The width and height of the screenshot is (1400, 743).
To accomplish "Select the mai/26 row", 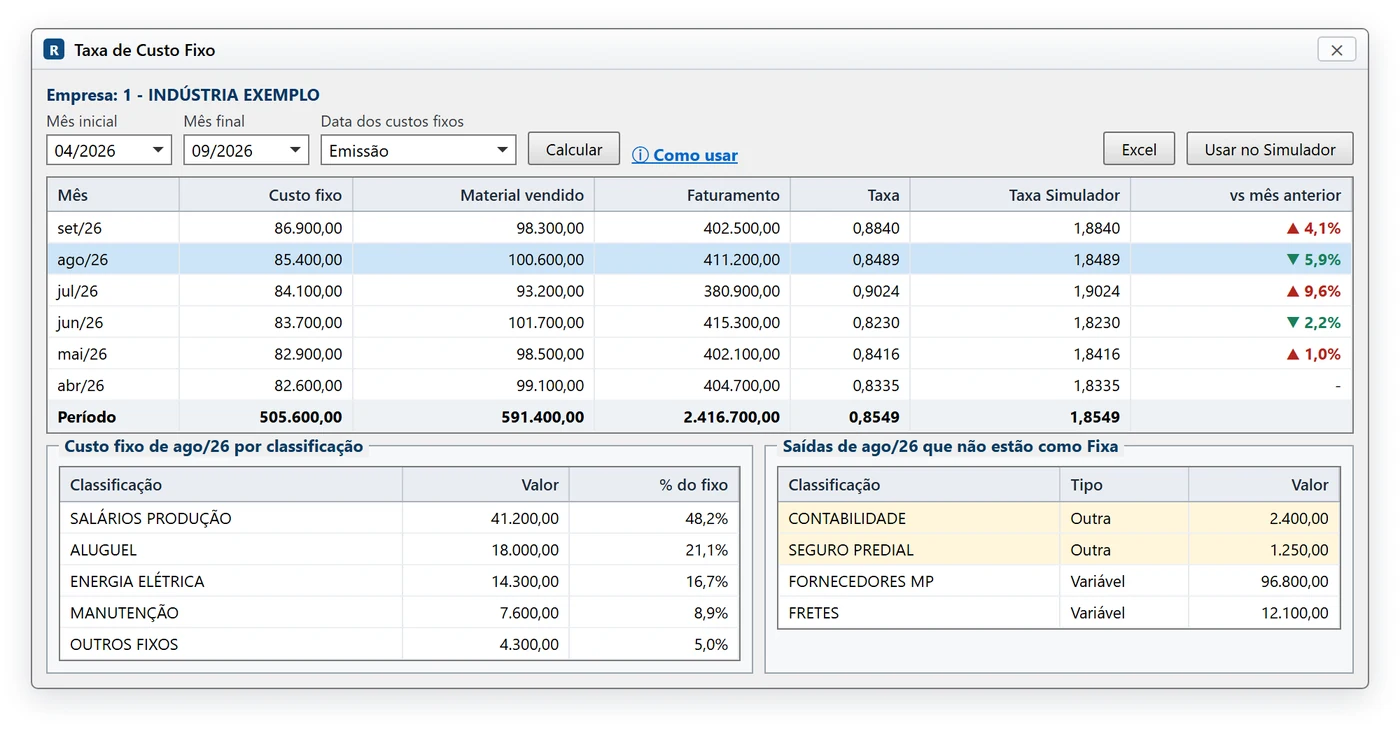I will [x=700, y=354].
